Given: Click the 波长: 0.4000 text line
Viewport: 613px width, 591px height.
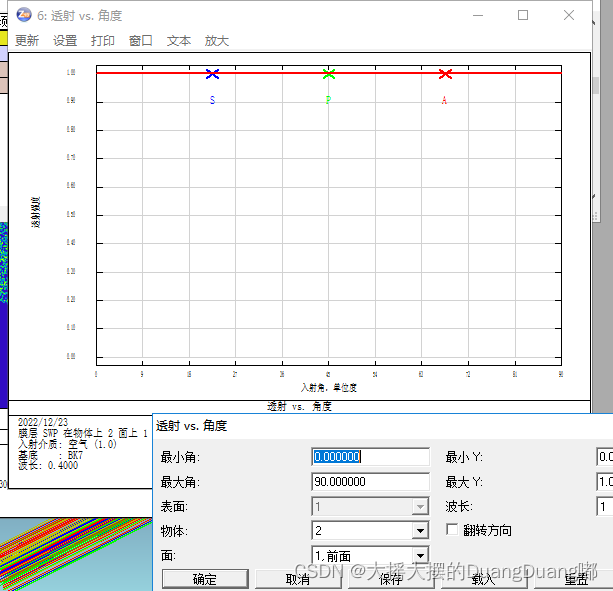Looking at the screenshot, I should (48, 465).
